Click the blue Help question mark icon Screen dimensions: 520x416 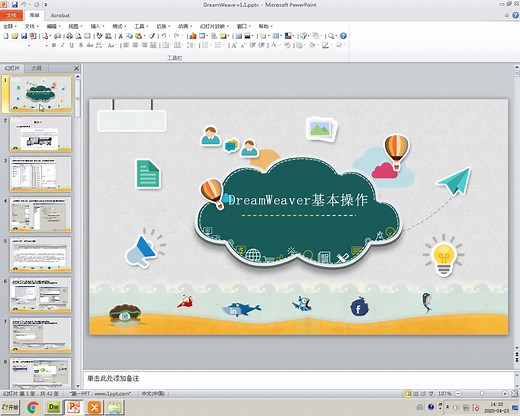coord(343,36)
